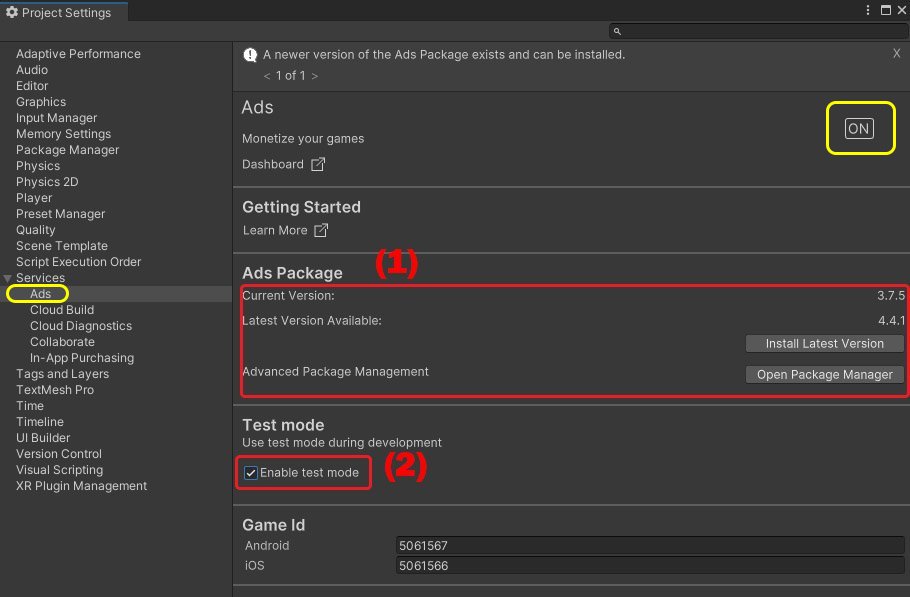Toggle the Ads service ON switch
Screen dimensions: 910x597
pyautogui.click(x=859, y=128)
